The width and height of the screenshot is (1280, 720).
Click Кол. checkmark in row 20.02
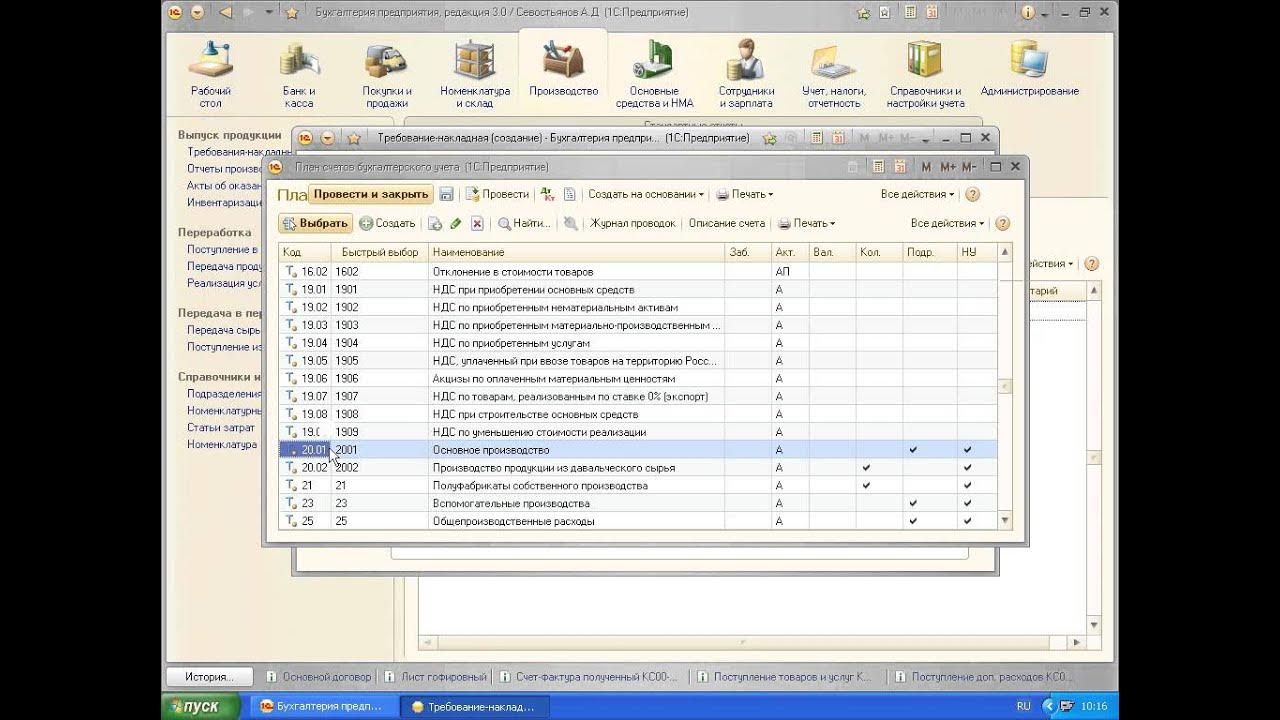pos(866,468)
